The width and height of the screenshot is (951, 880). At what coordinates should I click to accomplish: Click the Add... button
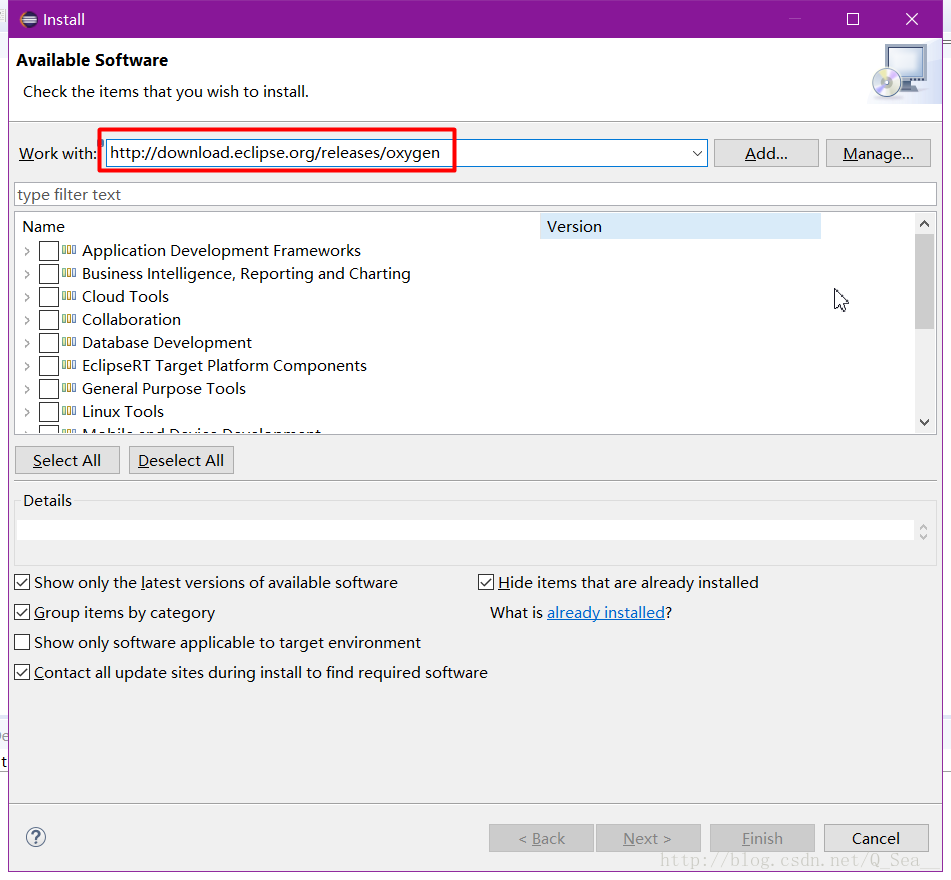[x=766, y=153]
